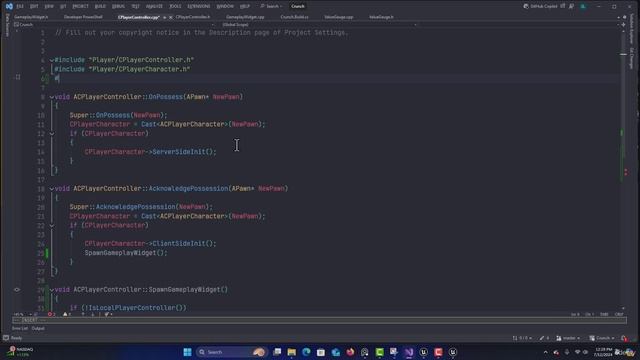Image resolution: width=640 pixels, height=360 pixels.
Task: Jump to previous issue with up arrow
Action: pyautogui.click(x=83, y=314)
